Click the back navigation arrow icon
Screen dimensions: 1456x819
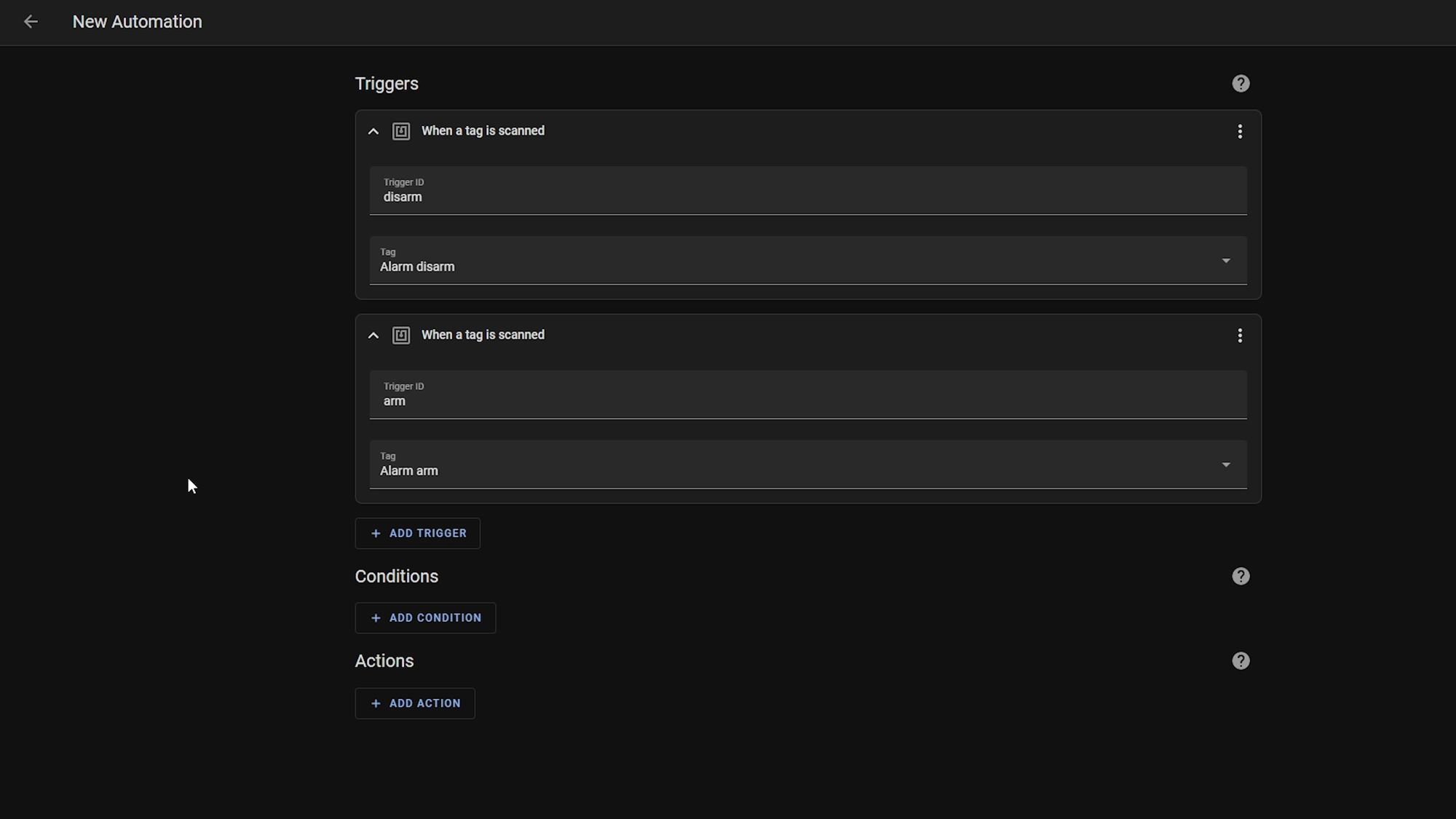[30, 22]
